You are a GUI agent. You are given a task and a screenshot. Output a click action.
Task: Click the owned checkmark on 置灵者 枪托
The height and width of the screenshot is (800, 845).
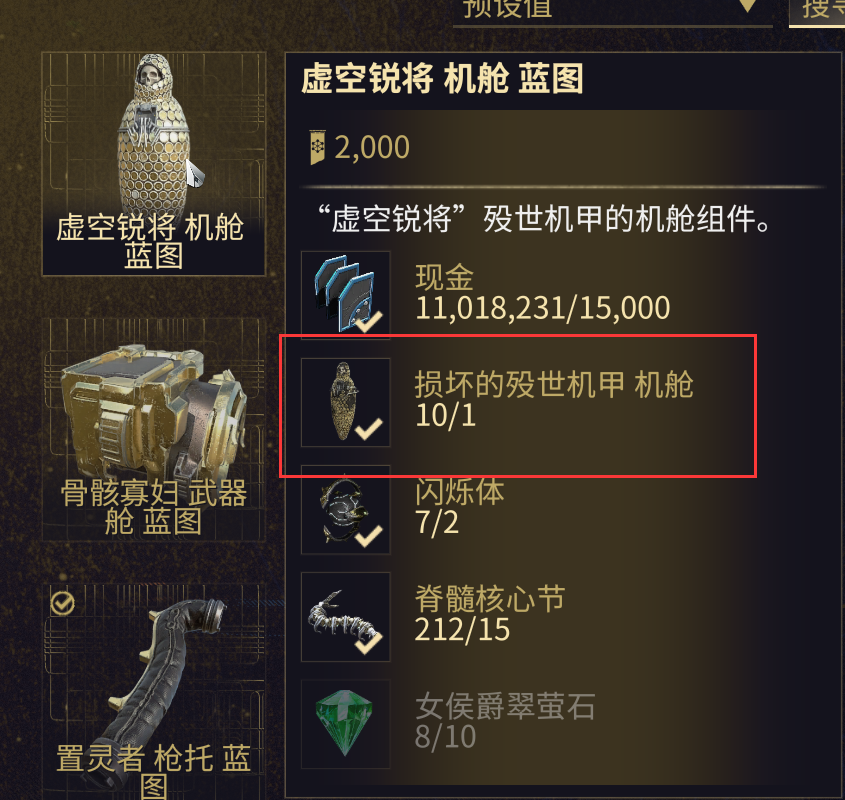[63, 604]
